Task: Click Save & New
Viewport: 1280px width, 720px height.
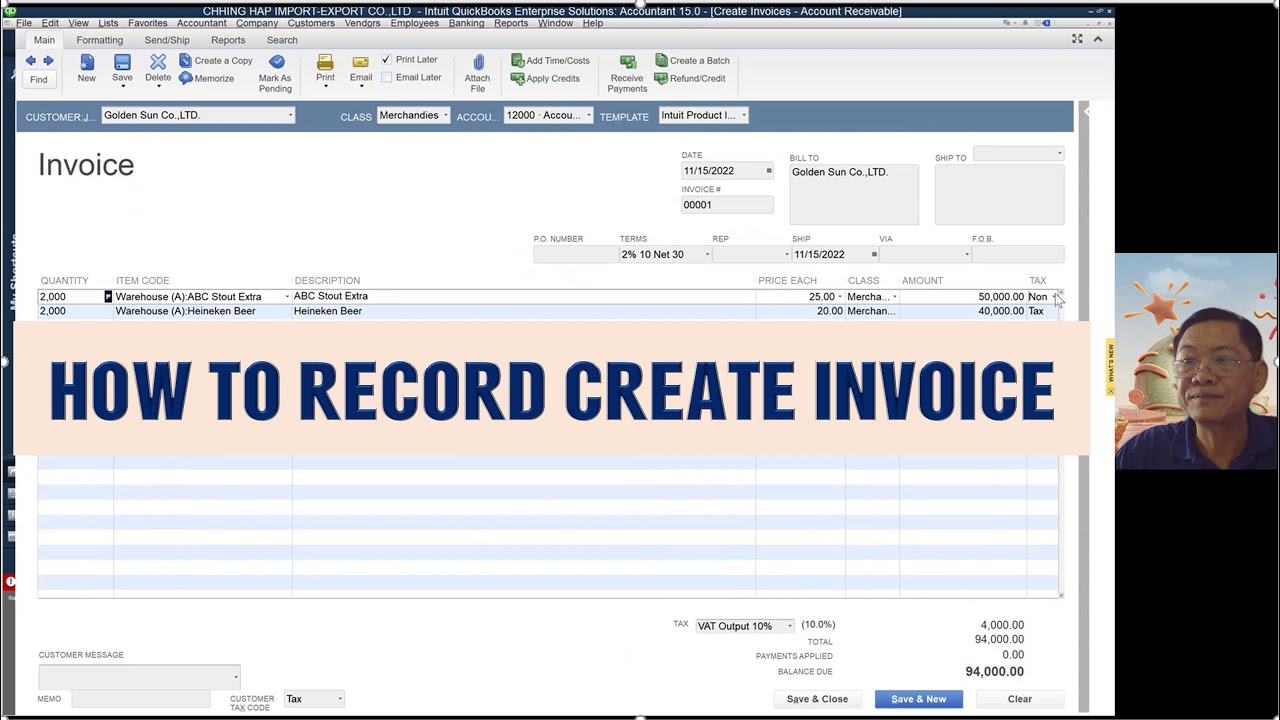Action: click(x=918, y=699)
